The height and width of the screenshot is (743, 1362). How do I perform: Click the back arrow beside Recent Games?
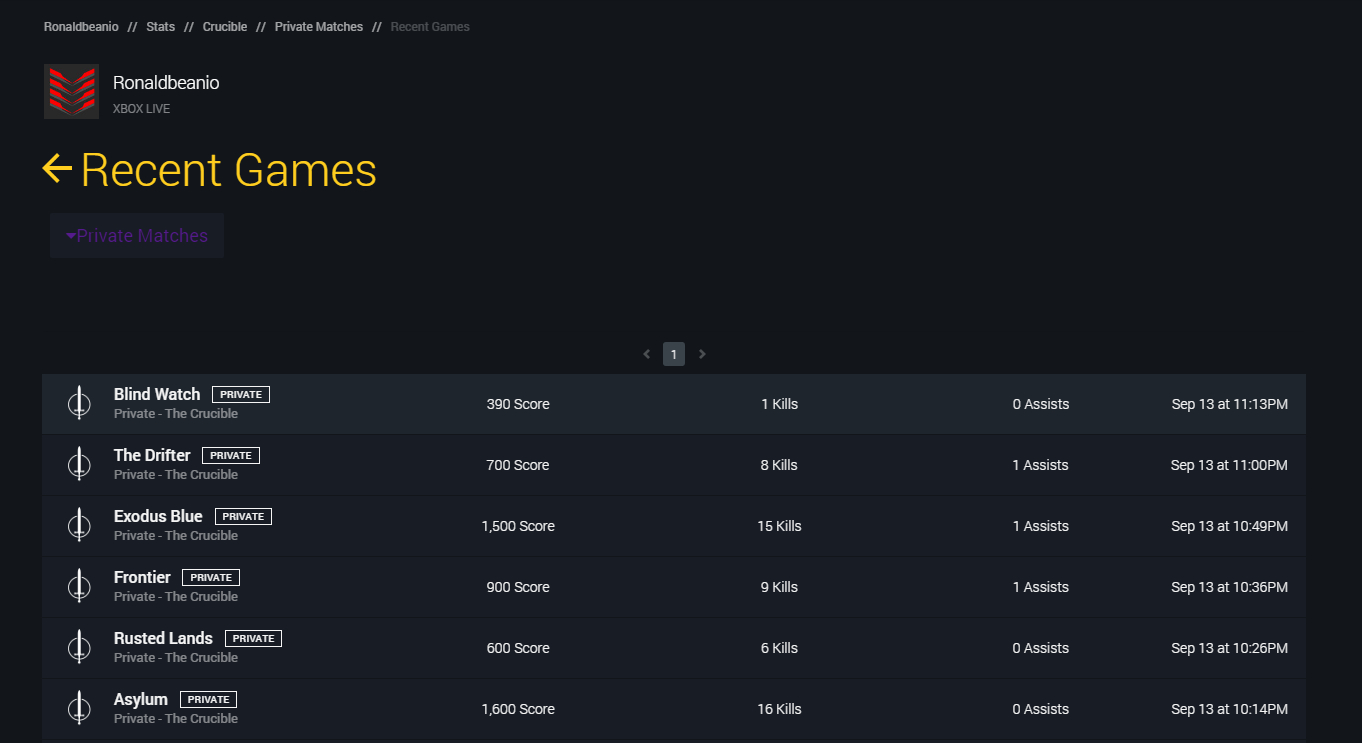pos(57,169)
